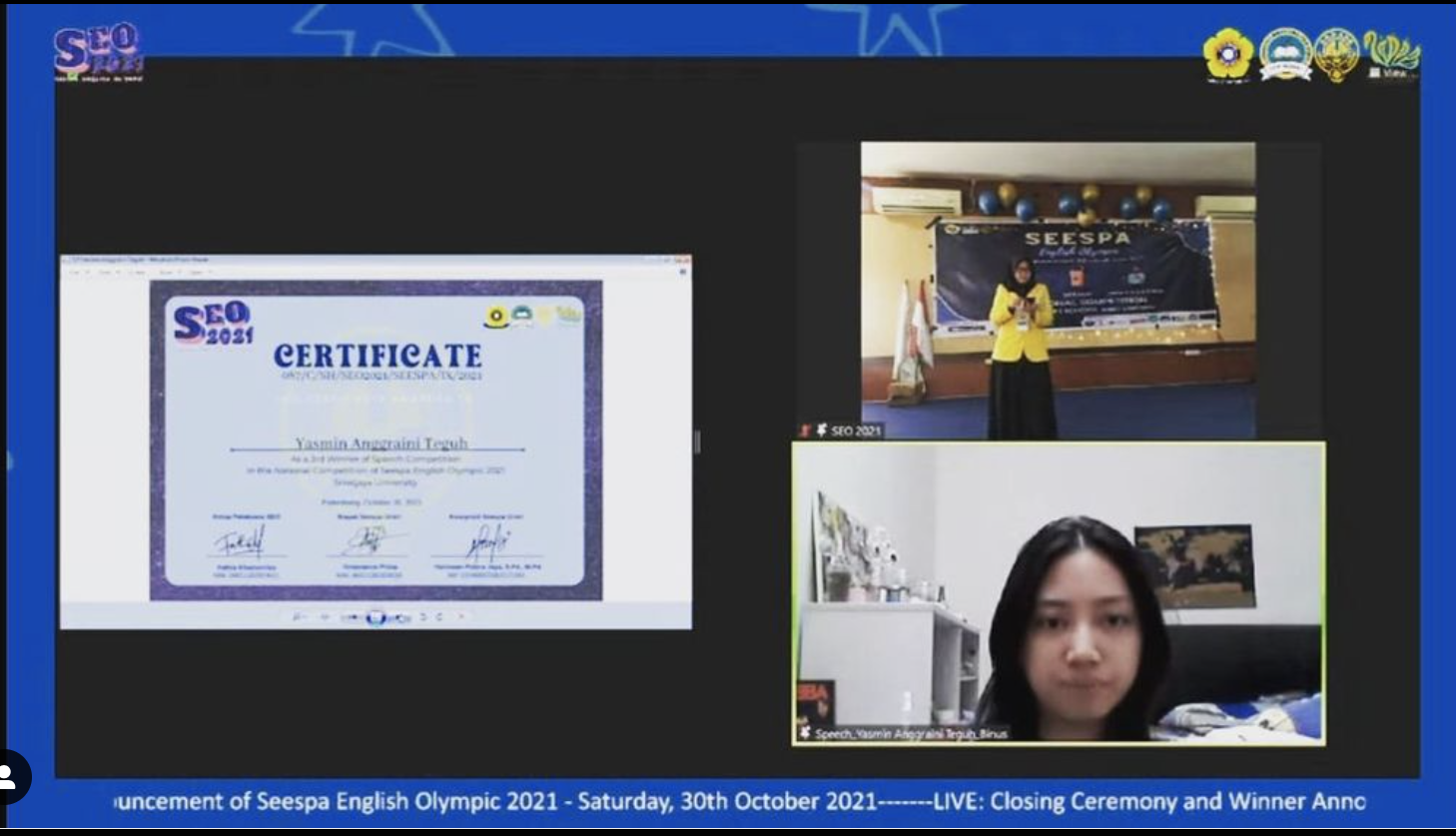Screen dimensions: 1456x836
Task: Click the SEO 2021 logo in top-left corner
Action: pyautogui.click(x=98, y=53)
